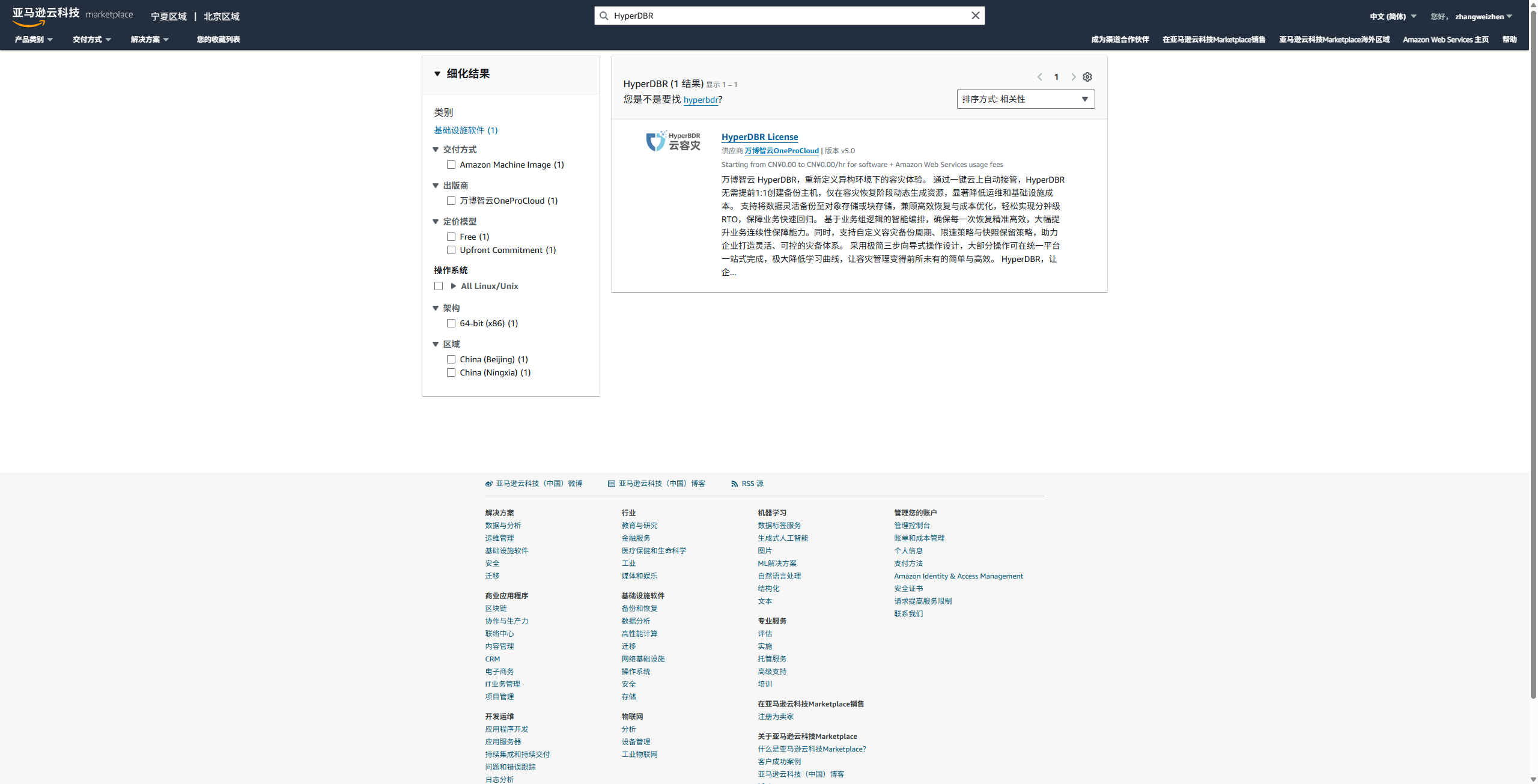Open 亚马逊云科技Marketplace海外区域 top link

pyautogui.click(x=1334, y=40)
